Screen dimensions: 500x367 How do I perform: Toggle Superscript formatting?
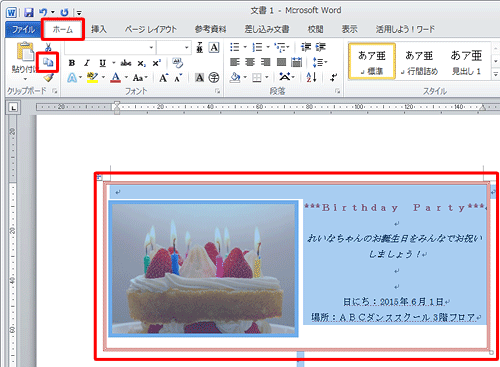click(157, 63)
